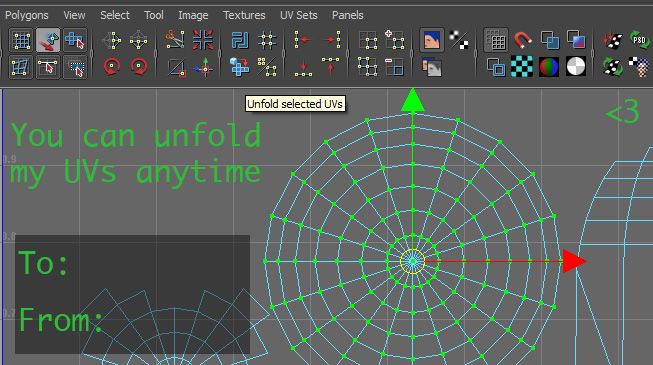
Task: Align UVs to minimum U, left arrow
Action: [303, 40]
